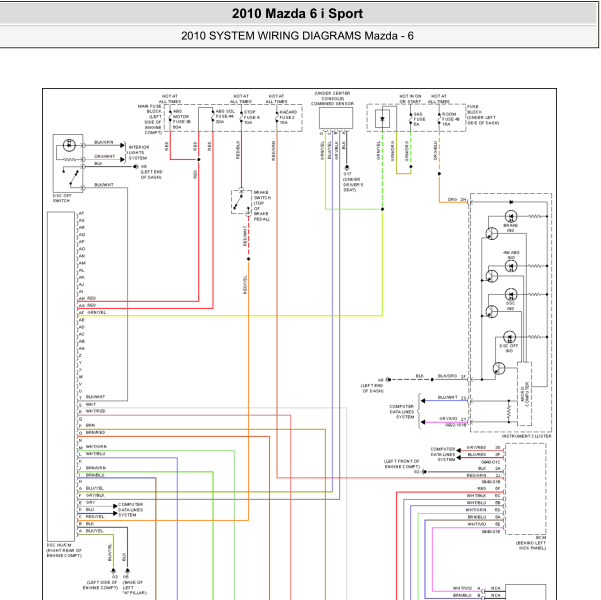Select the 'ROOM FUSE 40 15A' label

pos(449,119)
